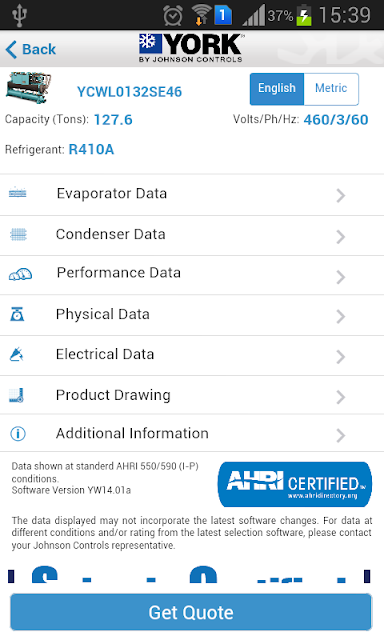Tap the refrigerant value R410A

point(91,149)
